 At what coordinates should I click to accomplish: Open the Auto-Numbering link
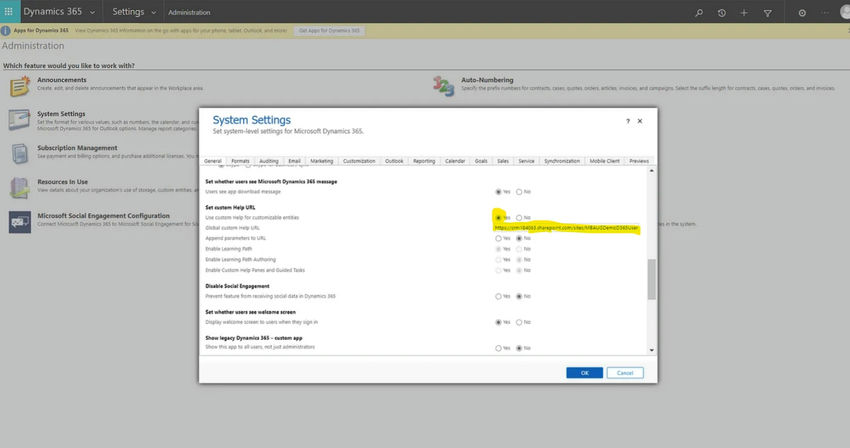(x=487, y=80)
